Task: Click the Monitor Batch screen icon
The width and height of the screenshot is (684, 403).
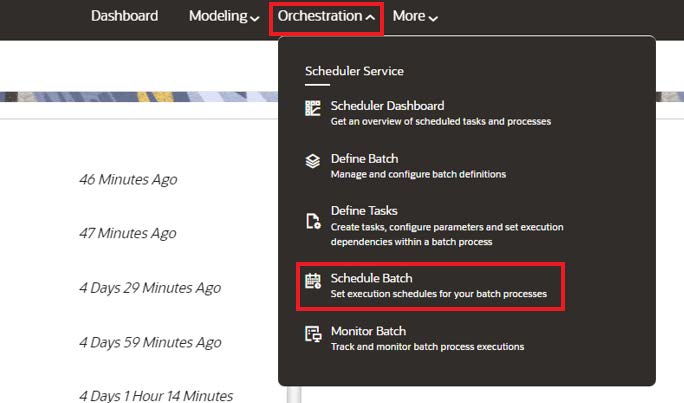Action: [x=313, y=335]
